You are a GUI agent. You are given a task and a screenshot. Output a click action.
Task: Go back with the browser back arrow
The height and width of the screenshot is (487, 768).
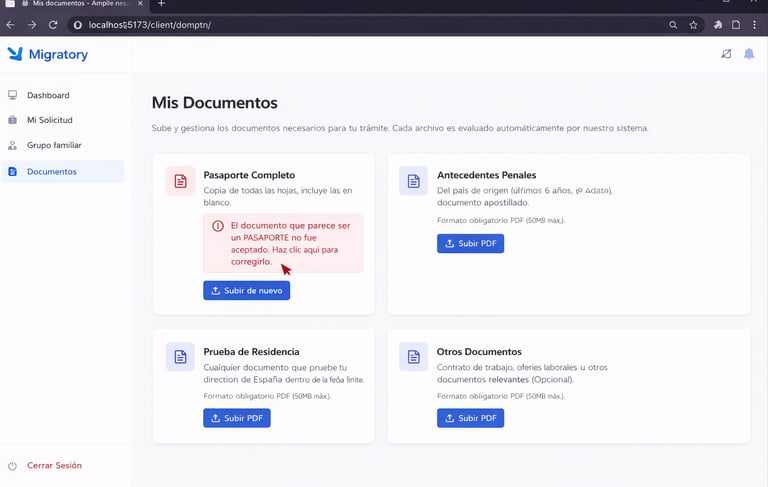tap(10, 24)
